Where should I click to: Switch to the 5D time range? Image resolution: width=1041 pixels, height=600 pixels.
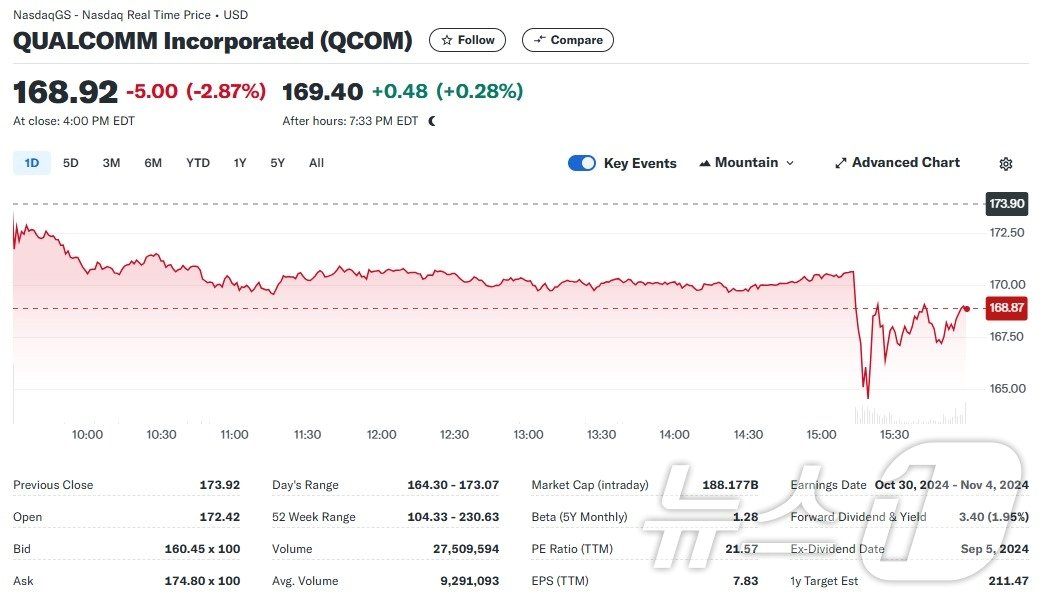tap(71, 163)
